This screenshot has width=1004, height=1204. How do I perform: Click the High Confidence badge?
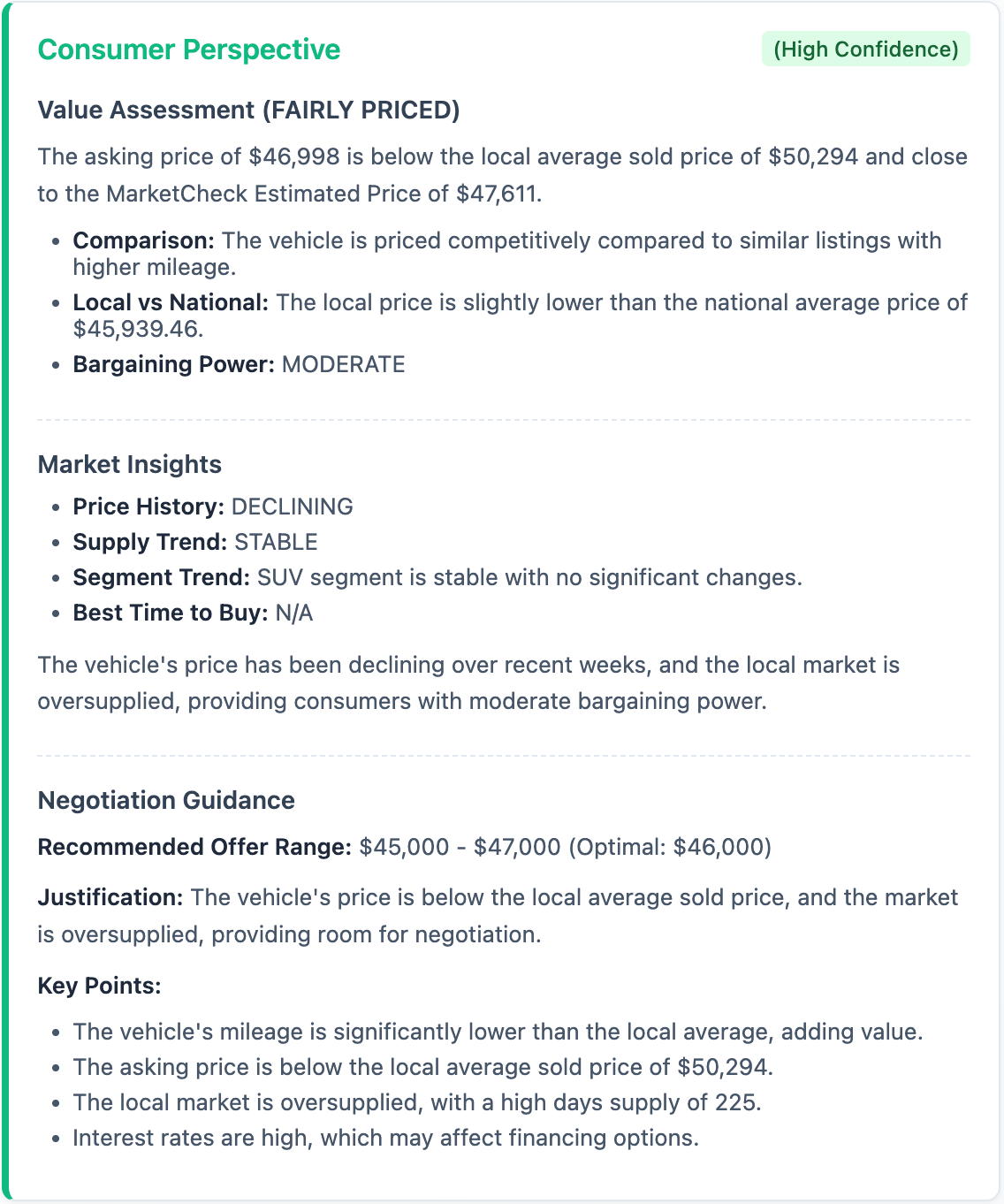point(865,50)
